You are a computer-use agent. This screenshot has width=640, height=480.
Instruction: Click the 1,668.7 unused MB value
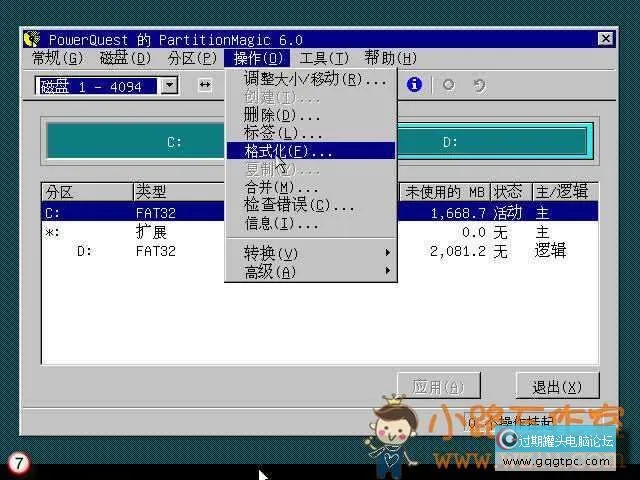458,213
